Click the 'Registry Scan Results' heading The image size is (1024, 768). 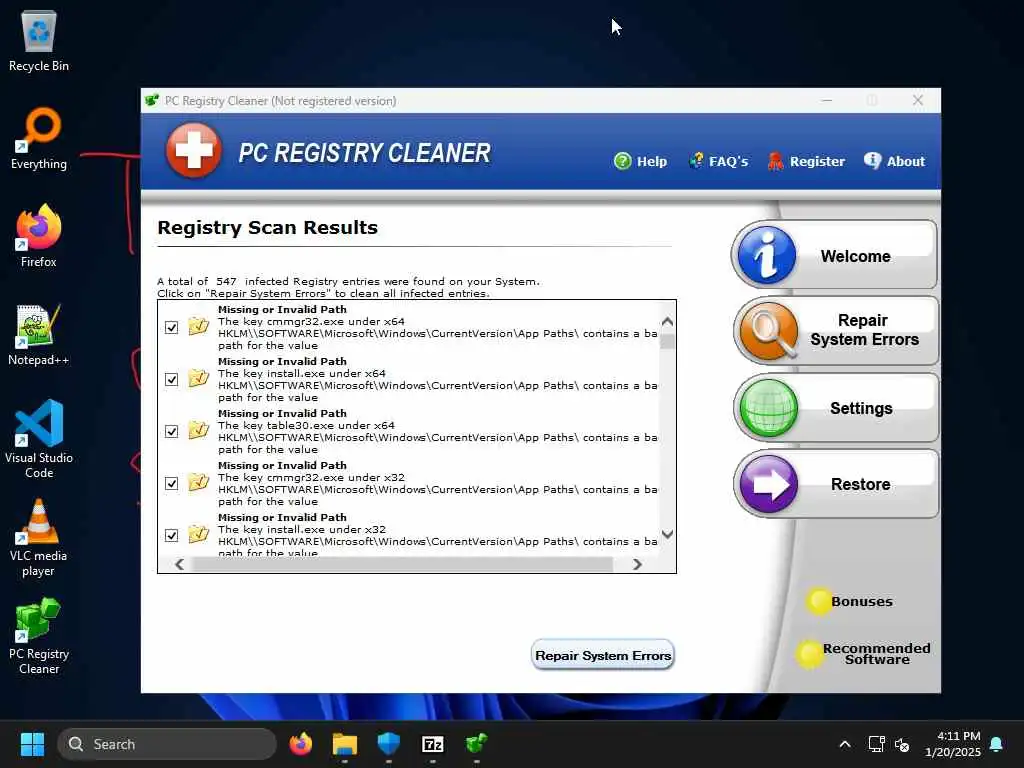tap(268, 227)
